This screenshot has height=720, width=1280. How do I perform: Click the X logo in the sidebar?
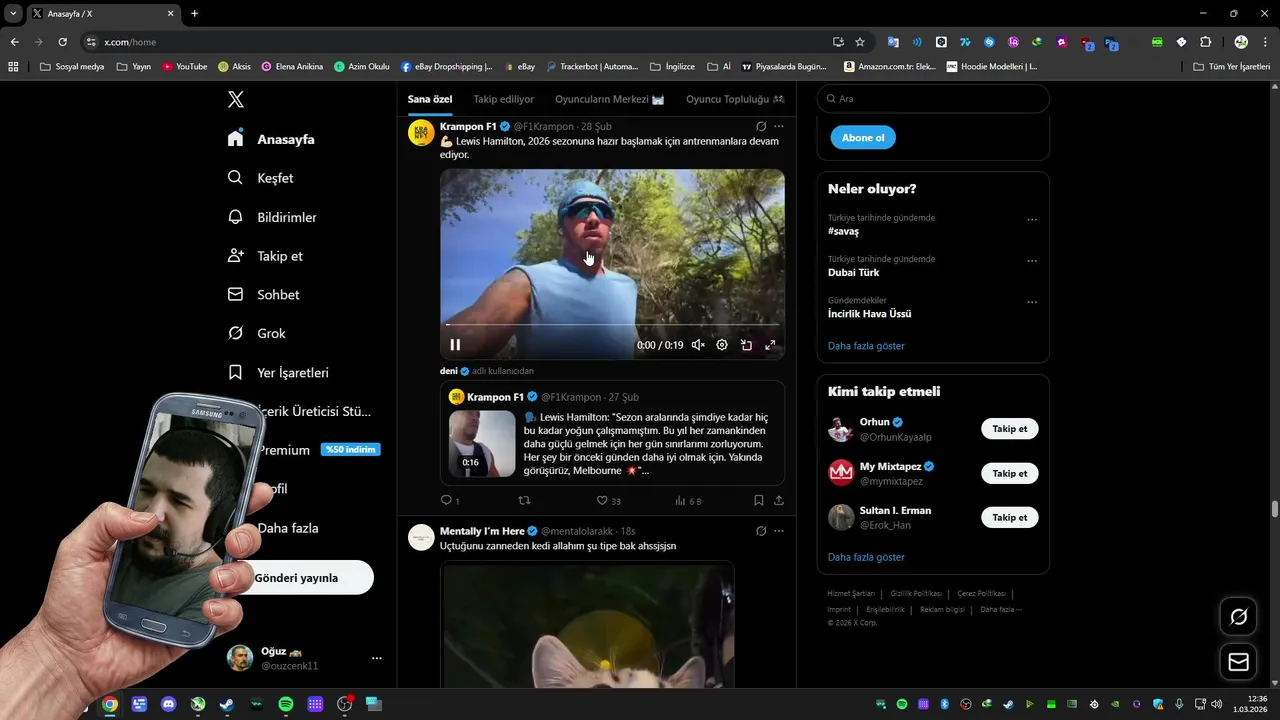236,99
